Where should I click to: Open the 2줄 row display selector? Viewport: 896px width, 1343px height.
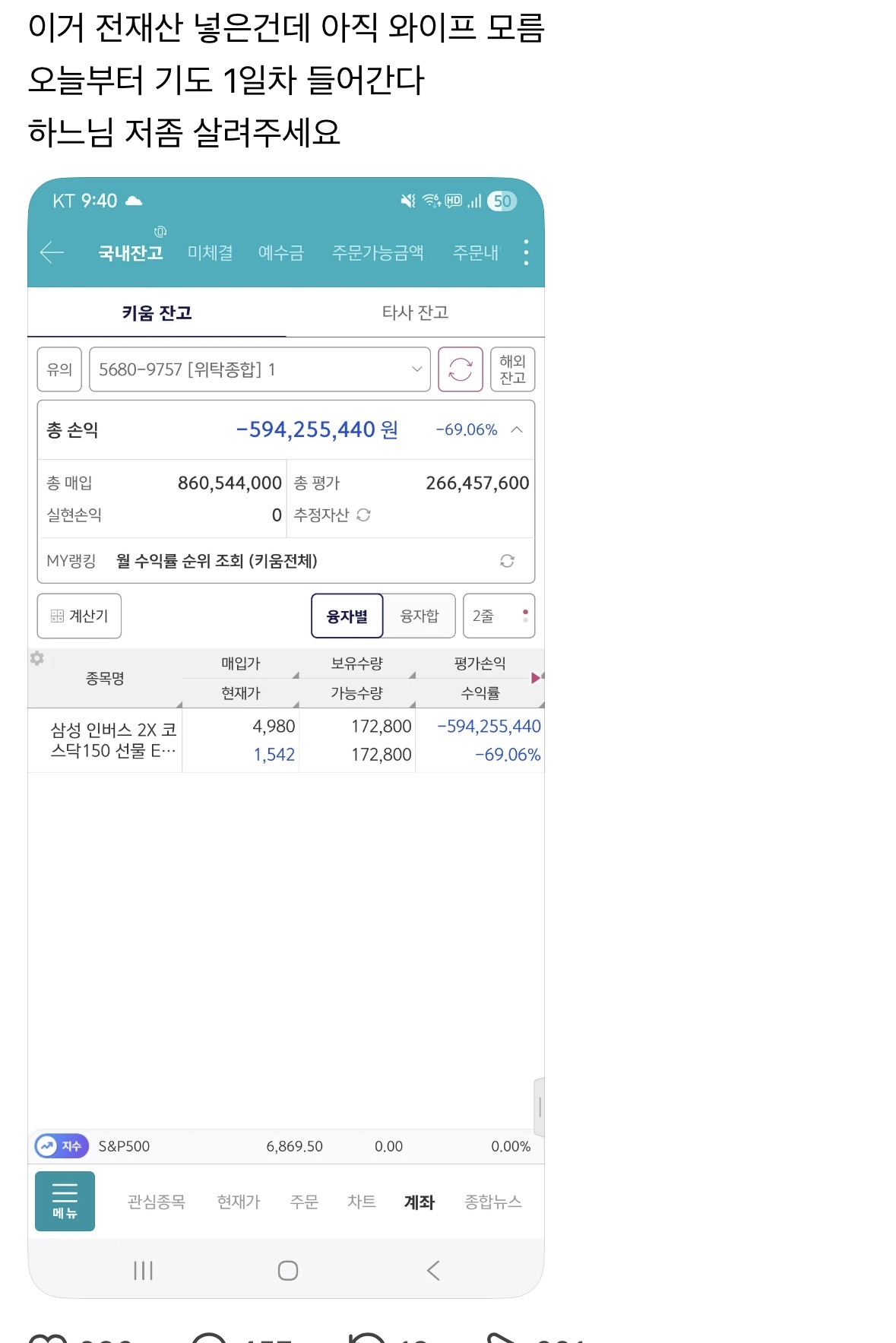point(499,616)
